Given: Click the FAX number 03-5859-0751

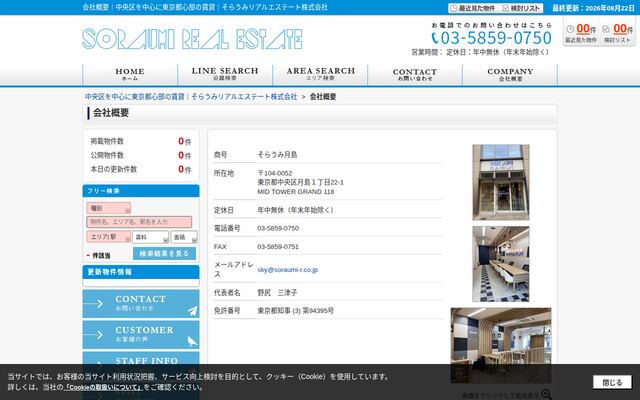Looking at the screenshot, I should (278, 247).
